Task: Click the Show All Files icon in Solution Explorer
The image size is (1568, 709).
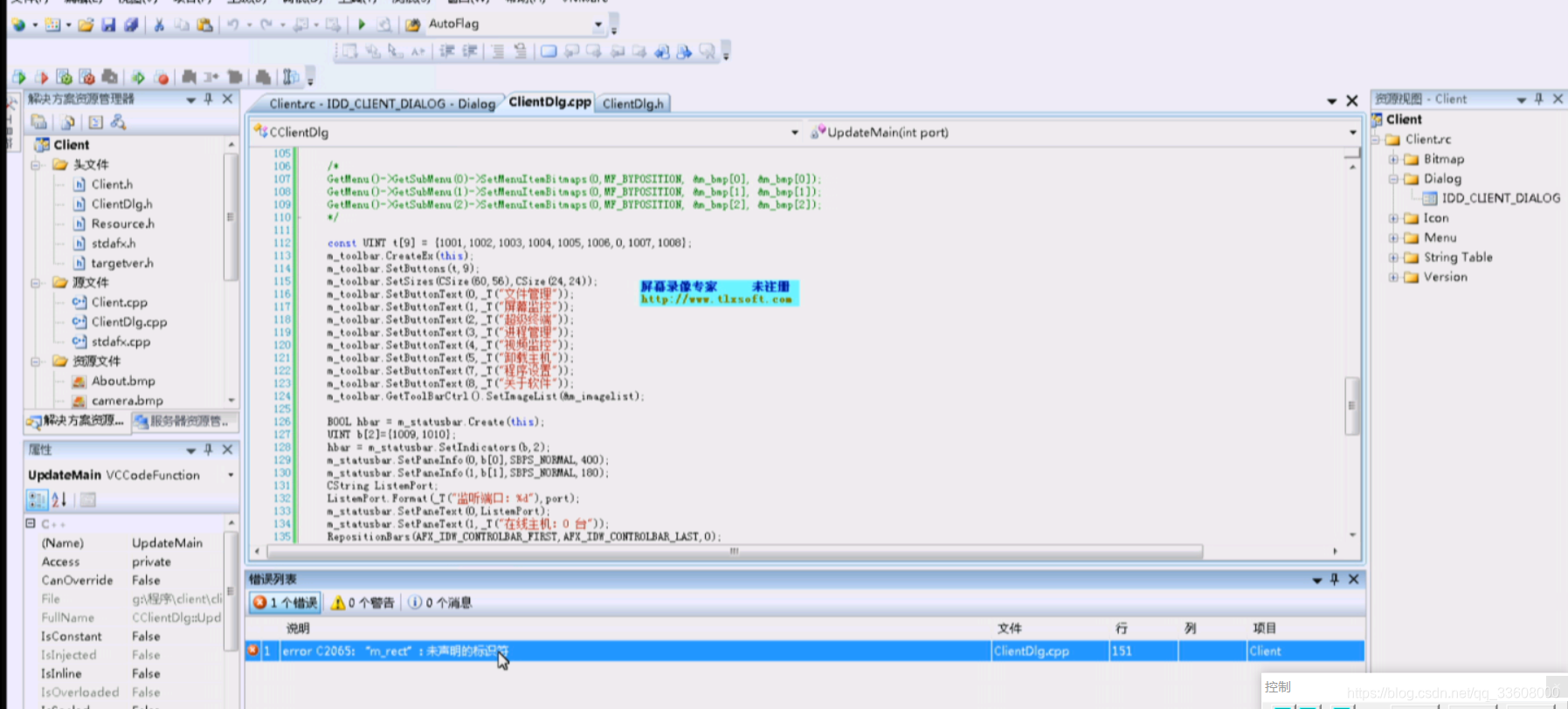Action: 67,122
